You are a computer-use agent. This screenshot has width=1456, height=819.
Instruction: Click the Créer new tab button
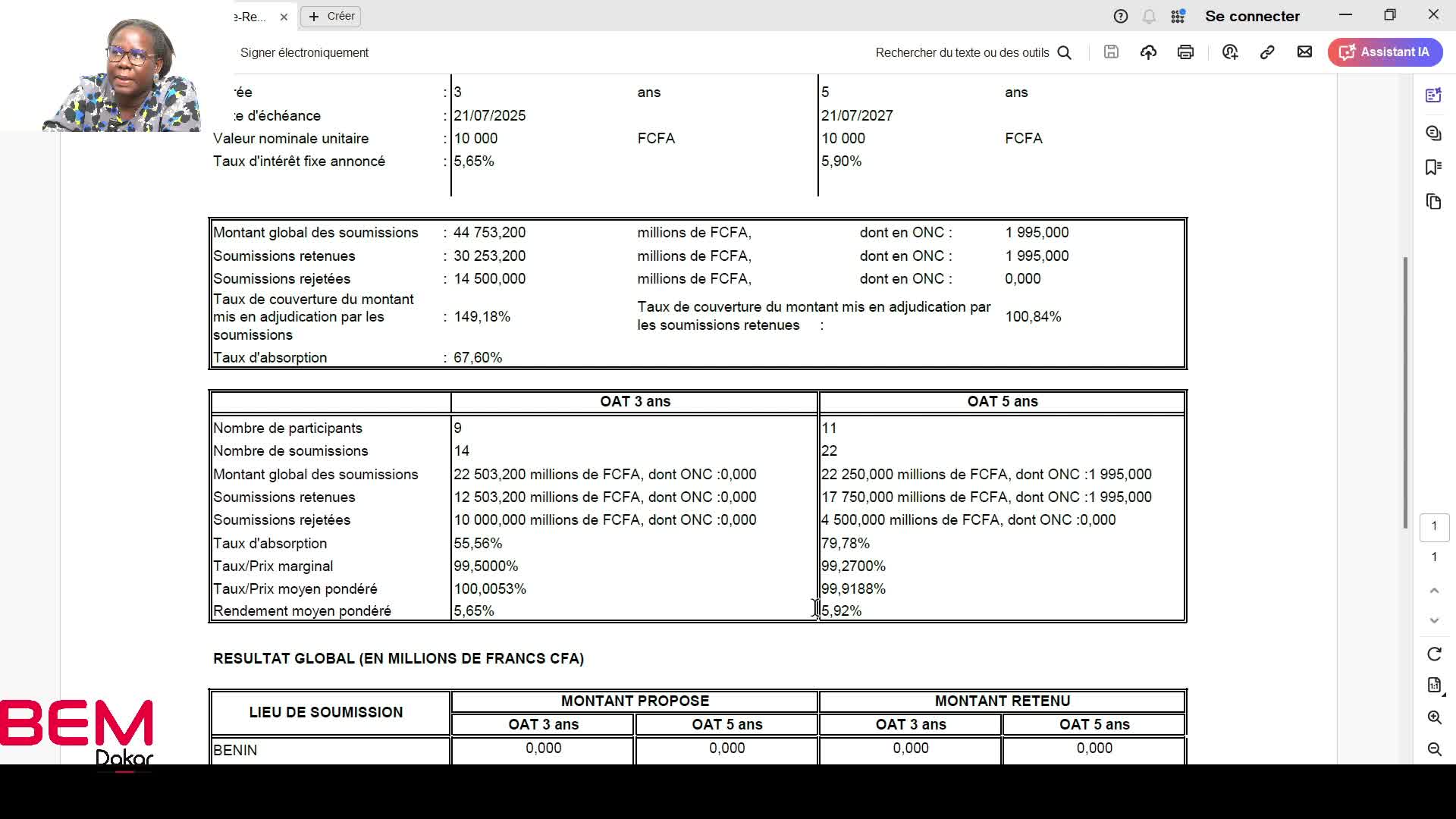pyautogui.click(x=331, y=16)
